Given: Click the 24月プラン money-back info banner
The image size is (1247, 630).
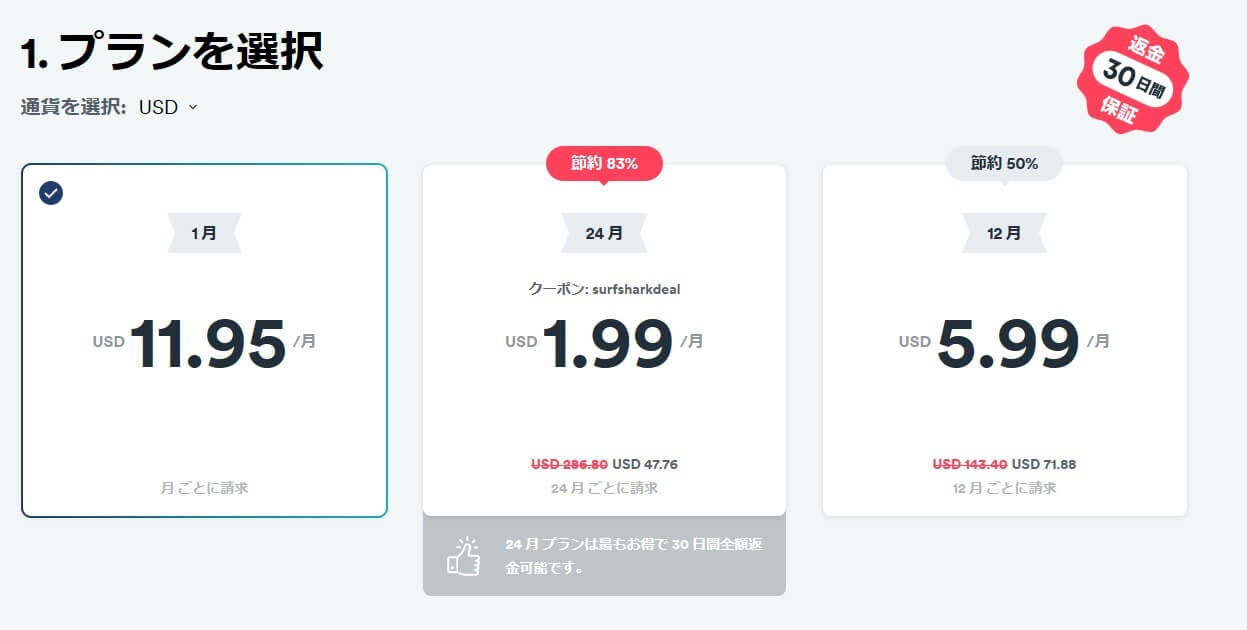Looking at the screenshot, I should point(604,556).
